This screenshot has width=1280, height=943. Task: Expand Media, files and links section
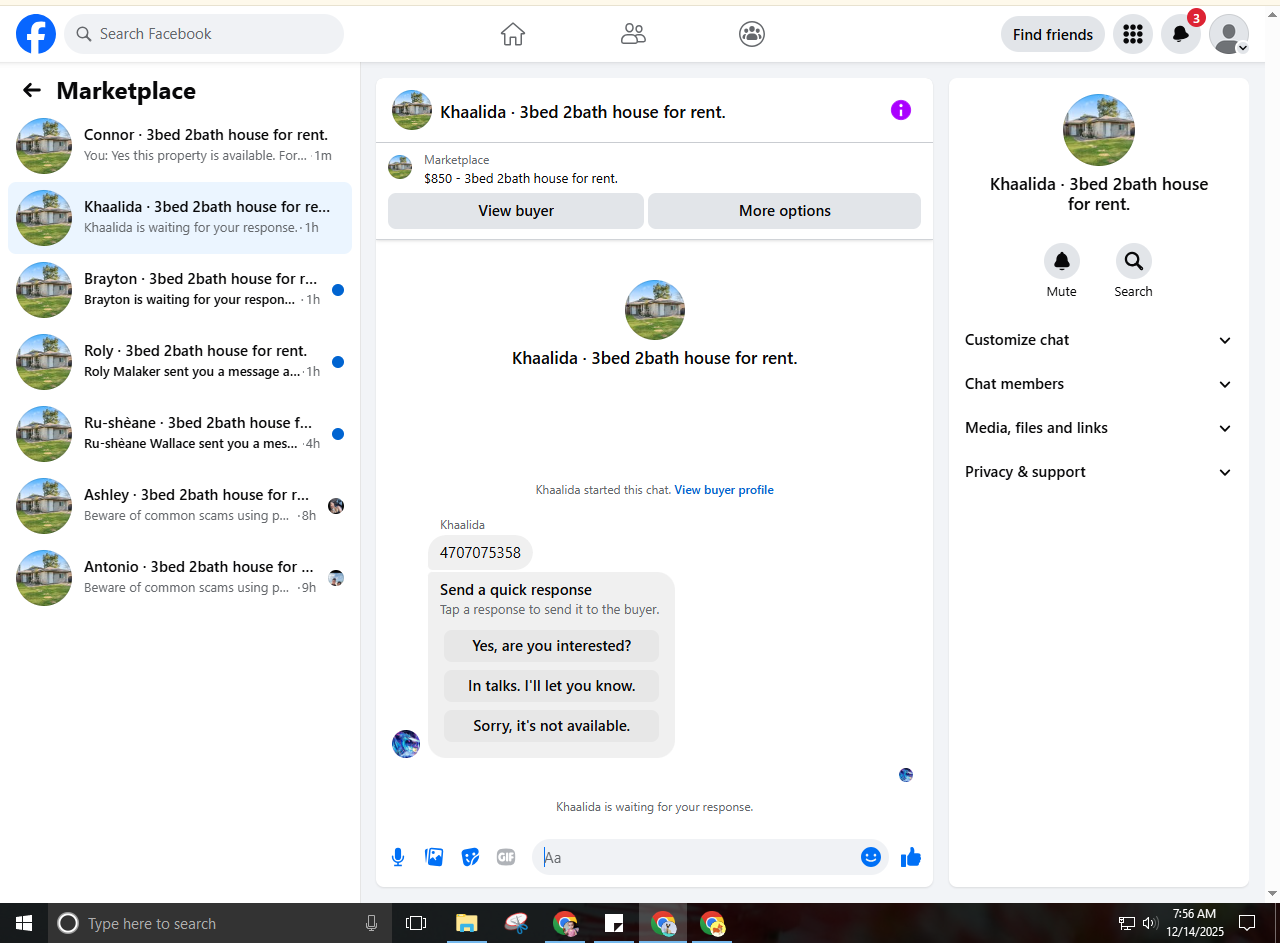pyautogui.click(x=1098, y=428)
